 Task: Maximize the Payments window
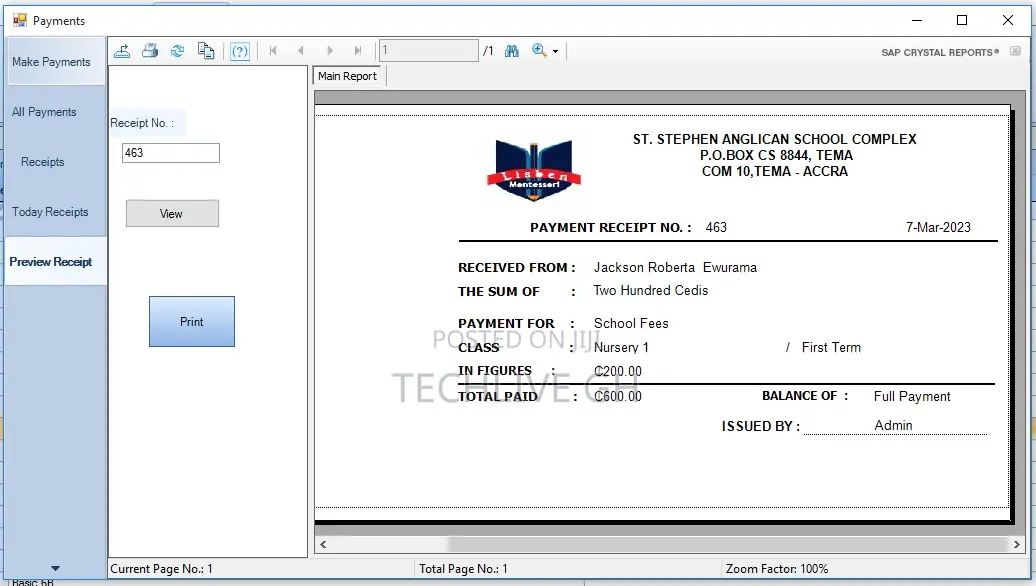tap(962, 20)
